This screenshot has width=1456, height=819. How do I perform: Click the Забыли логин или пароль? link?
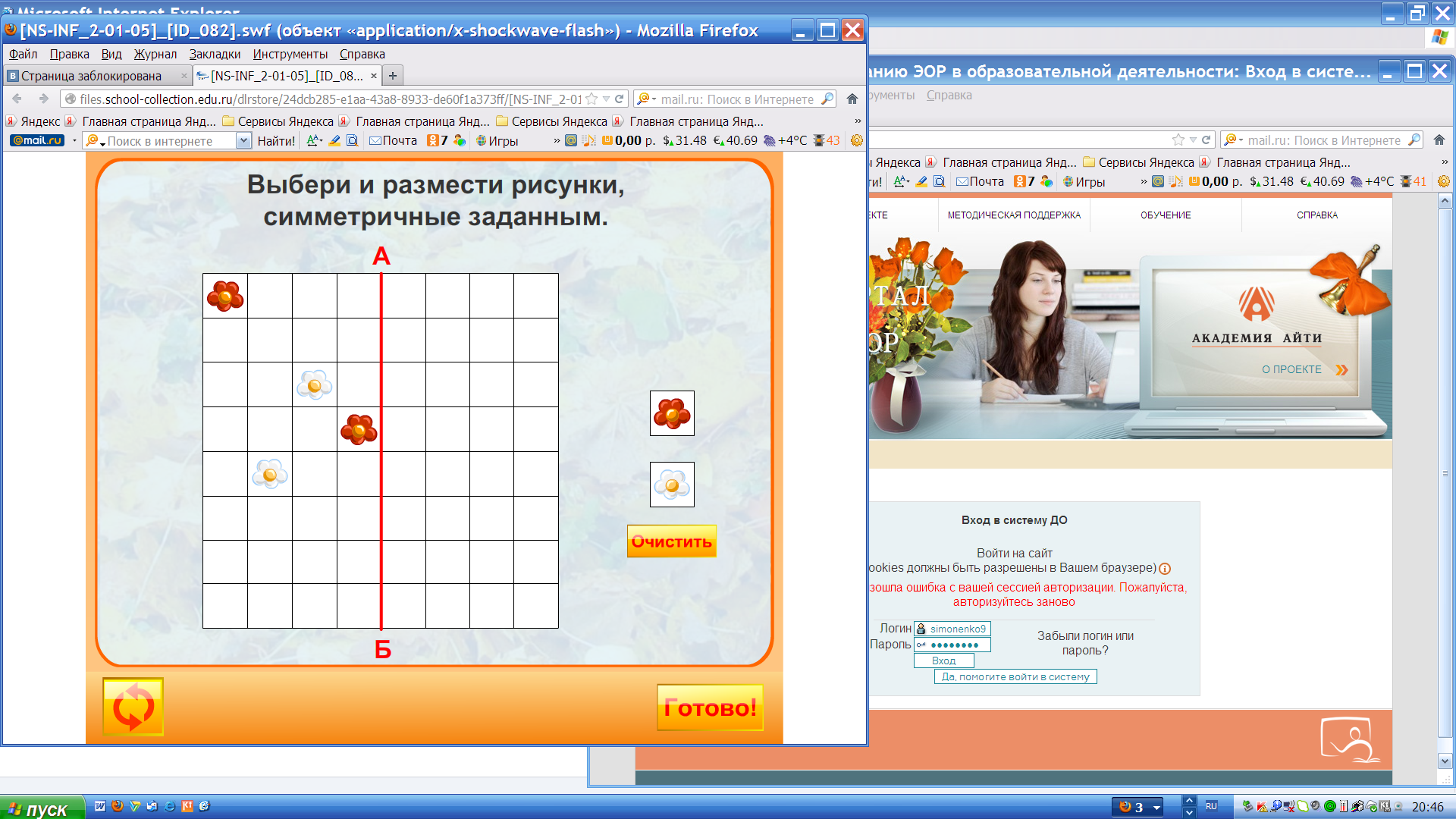1085,643
